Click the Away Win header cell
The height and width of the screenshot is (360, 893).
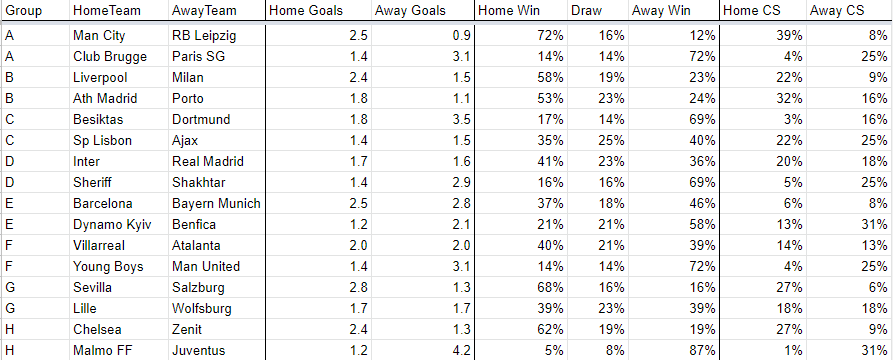point(673,10)
